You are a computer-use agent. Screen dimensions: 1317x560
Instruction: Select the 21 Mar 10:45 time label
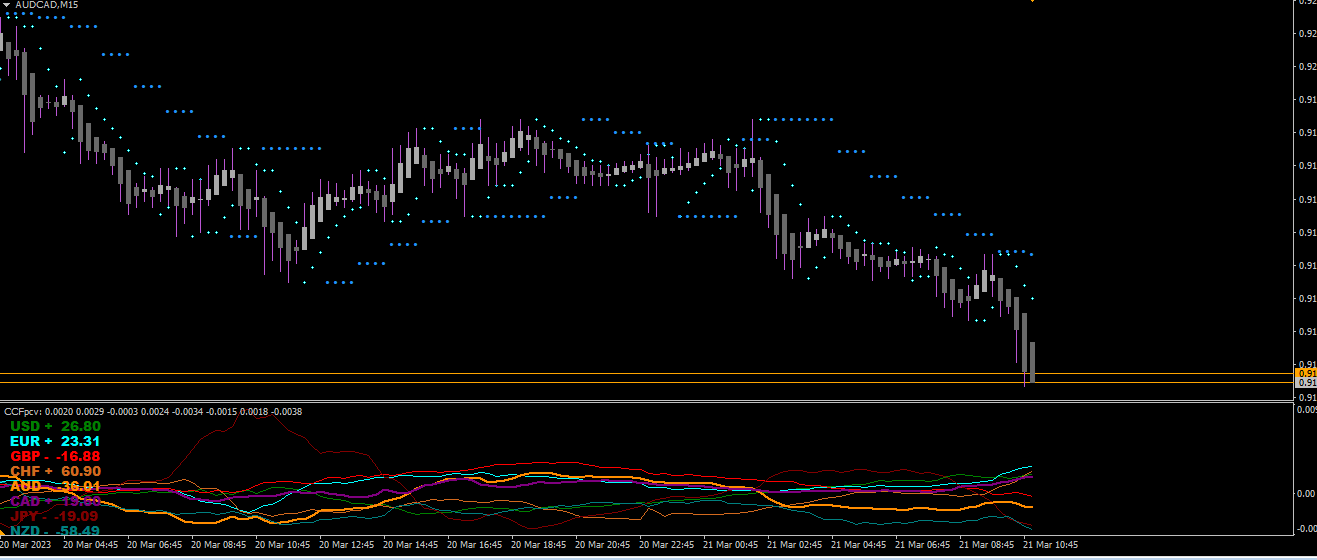(1051, 546)
